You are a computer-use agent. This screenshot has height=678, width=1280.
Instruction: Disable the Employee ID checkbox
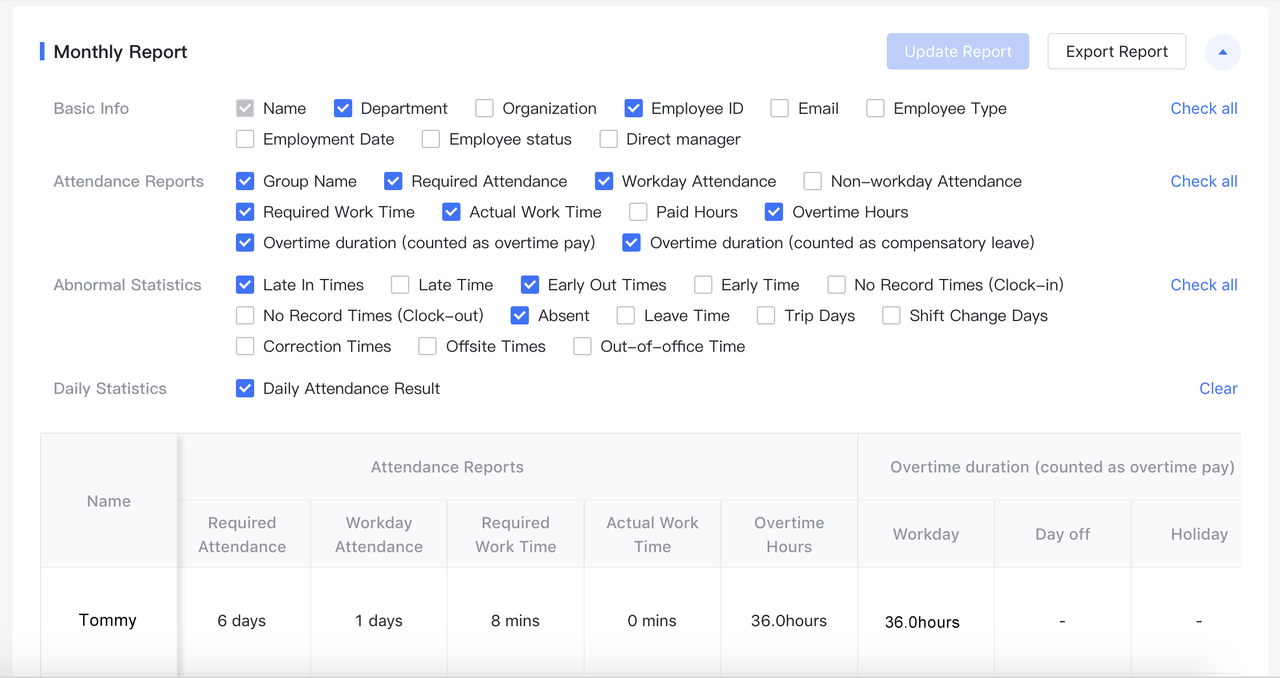pos(633,109)
